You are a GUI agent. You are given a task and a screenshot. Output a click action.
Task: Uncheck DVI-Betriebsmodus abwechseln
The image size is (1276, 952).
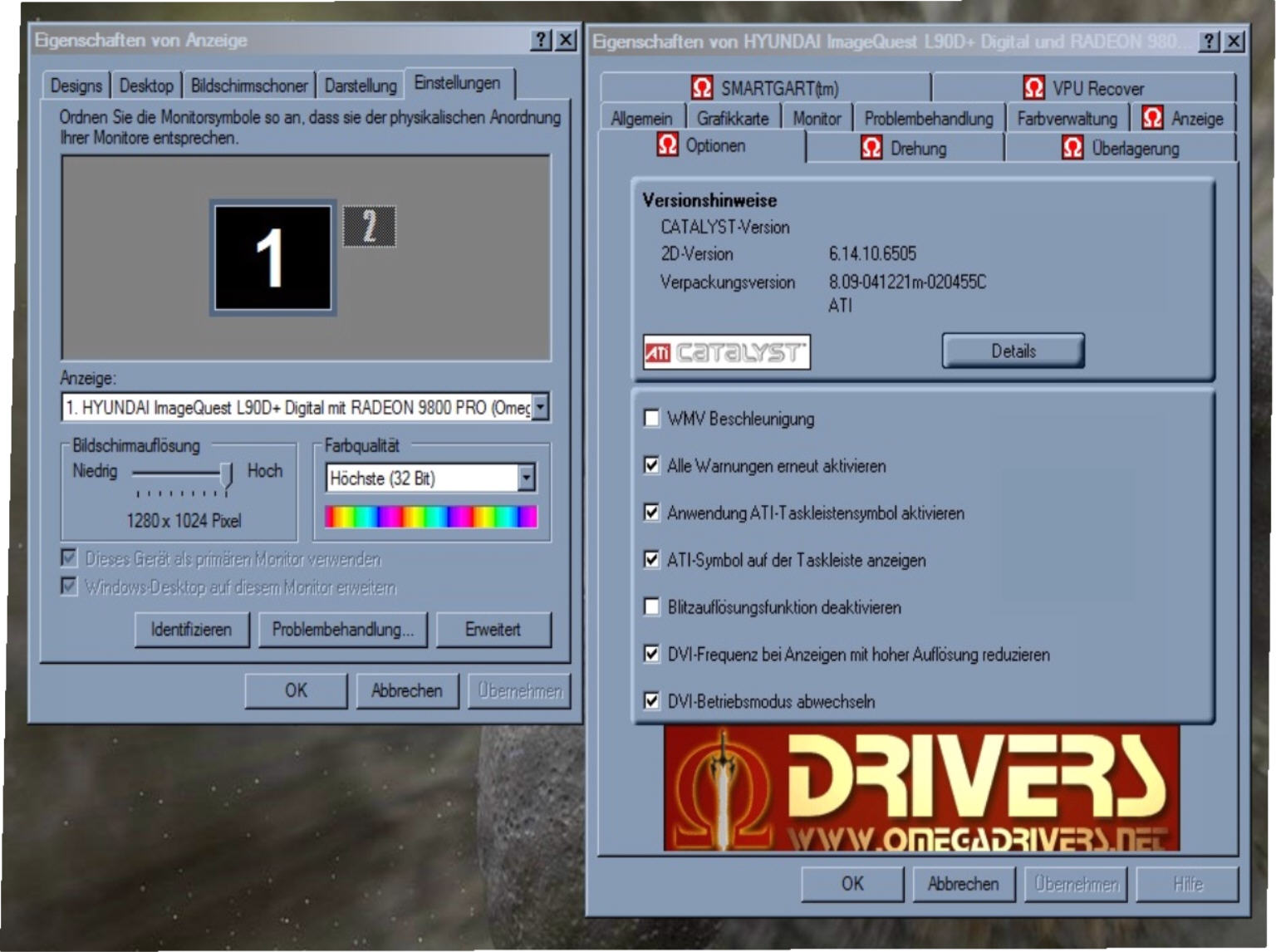(x=652, y=701)
